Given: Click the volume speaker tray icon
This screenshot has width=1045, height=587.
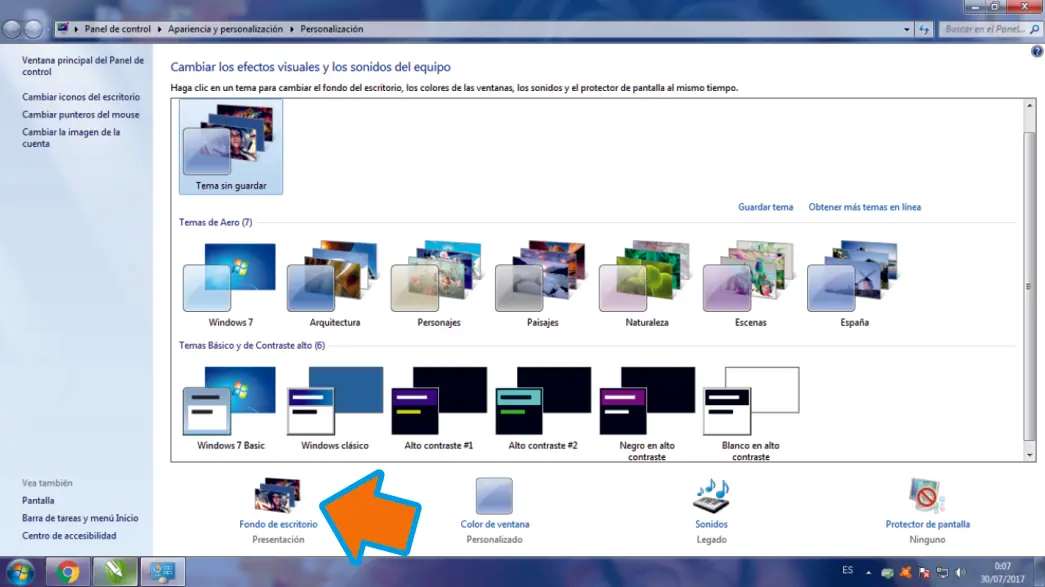Looking at the screenshot, I should 960,572.
